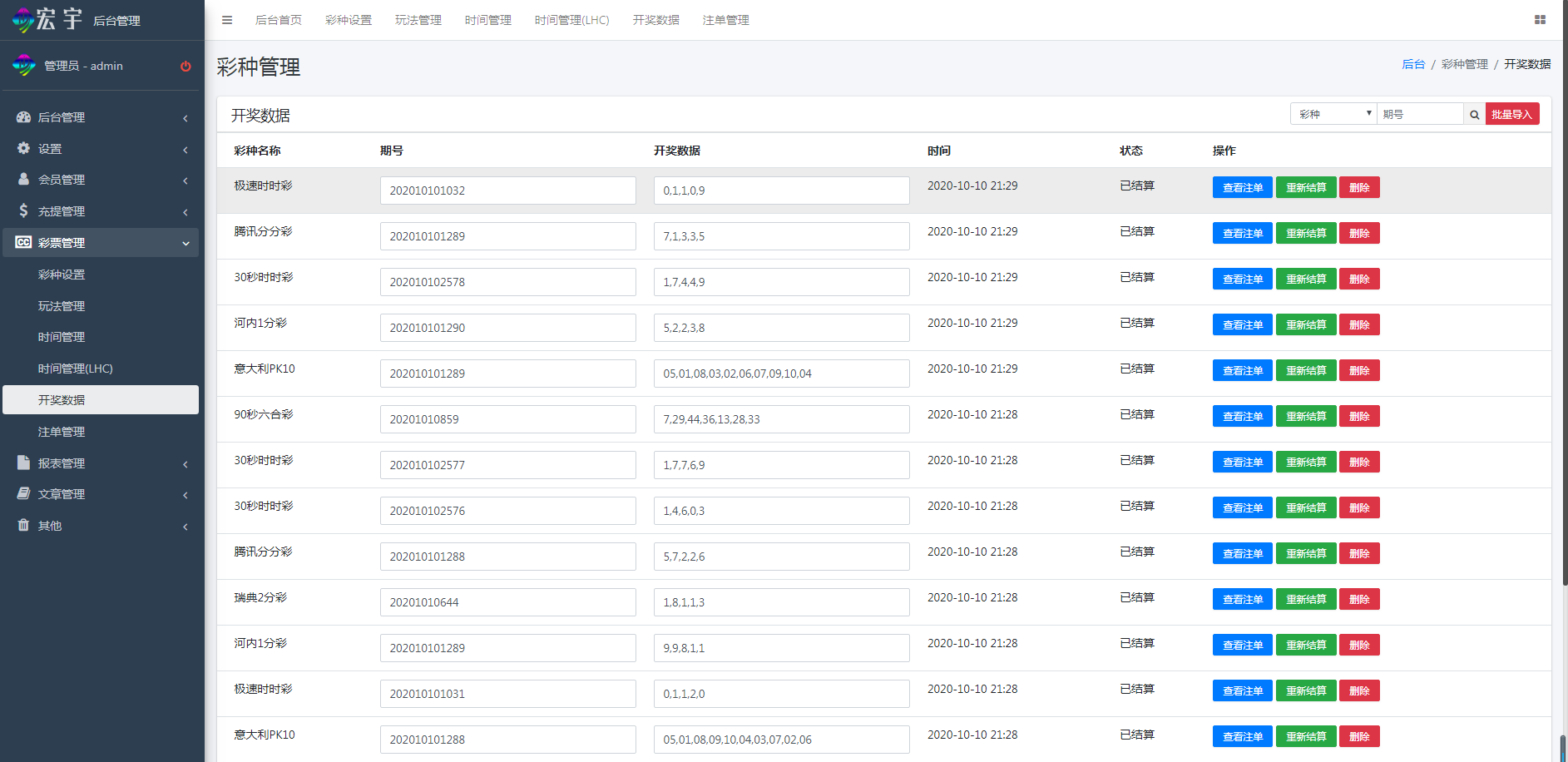Screen dimensions: 1568x762
Task: Click the draw data field 7,1,3,3,5
Action: point(782,236)
